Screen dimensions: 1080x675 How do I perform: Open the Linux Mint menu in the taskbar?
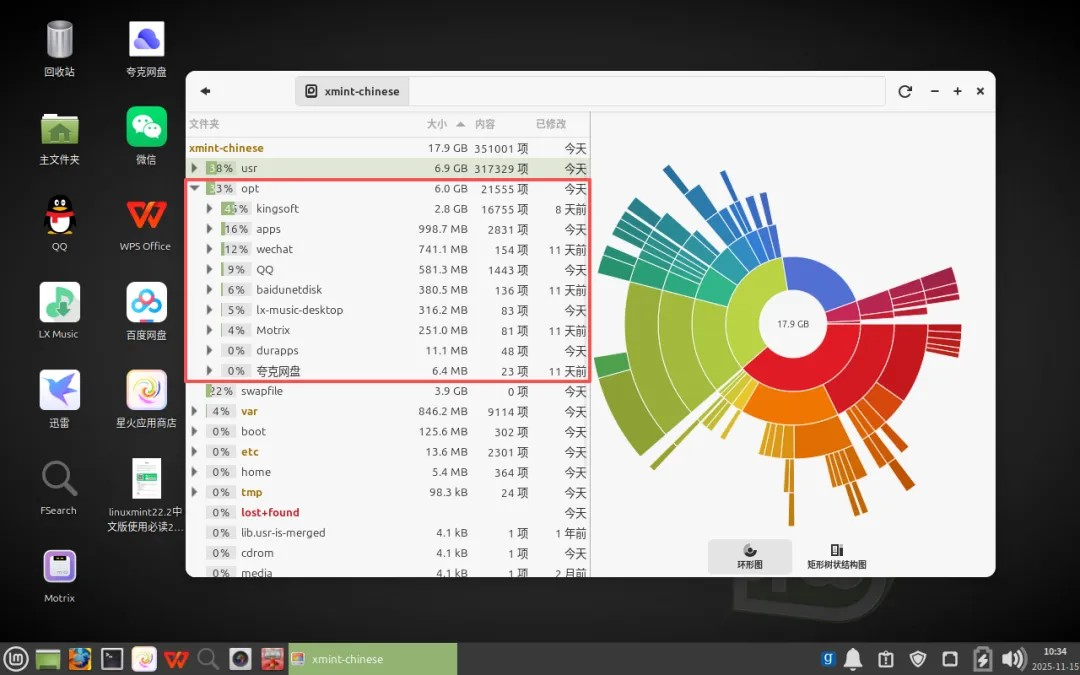point(17,659)
